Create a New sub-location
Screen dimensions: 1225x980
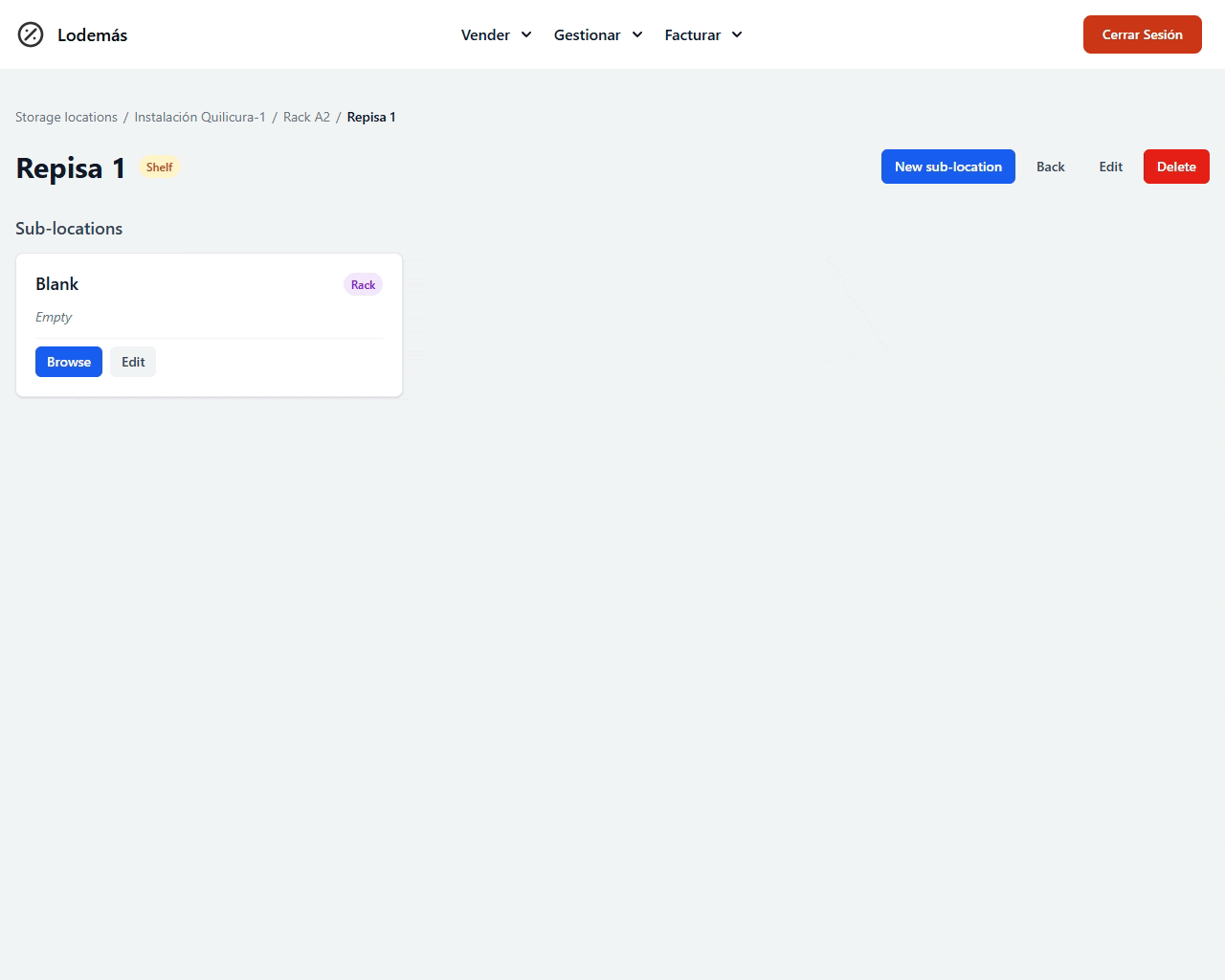(x=947, y=167)
